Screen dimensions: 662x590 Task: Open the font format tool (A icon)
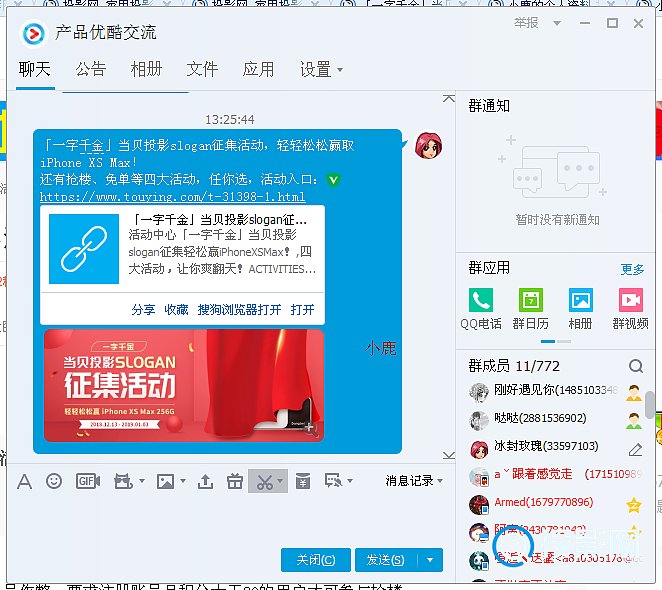[24, 481]
